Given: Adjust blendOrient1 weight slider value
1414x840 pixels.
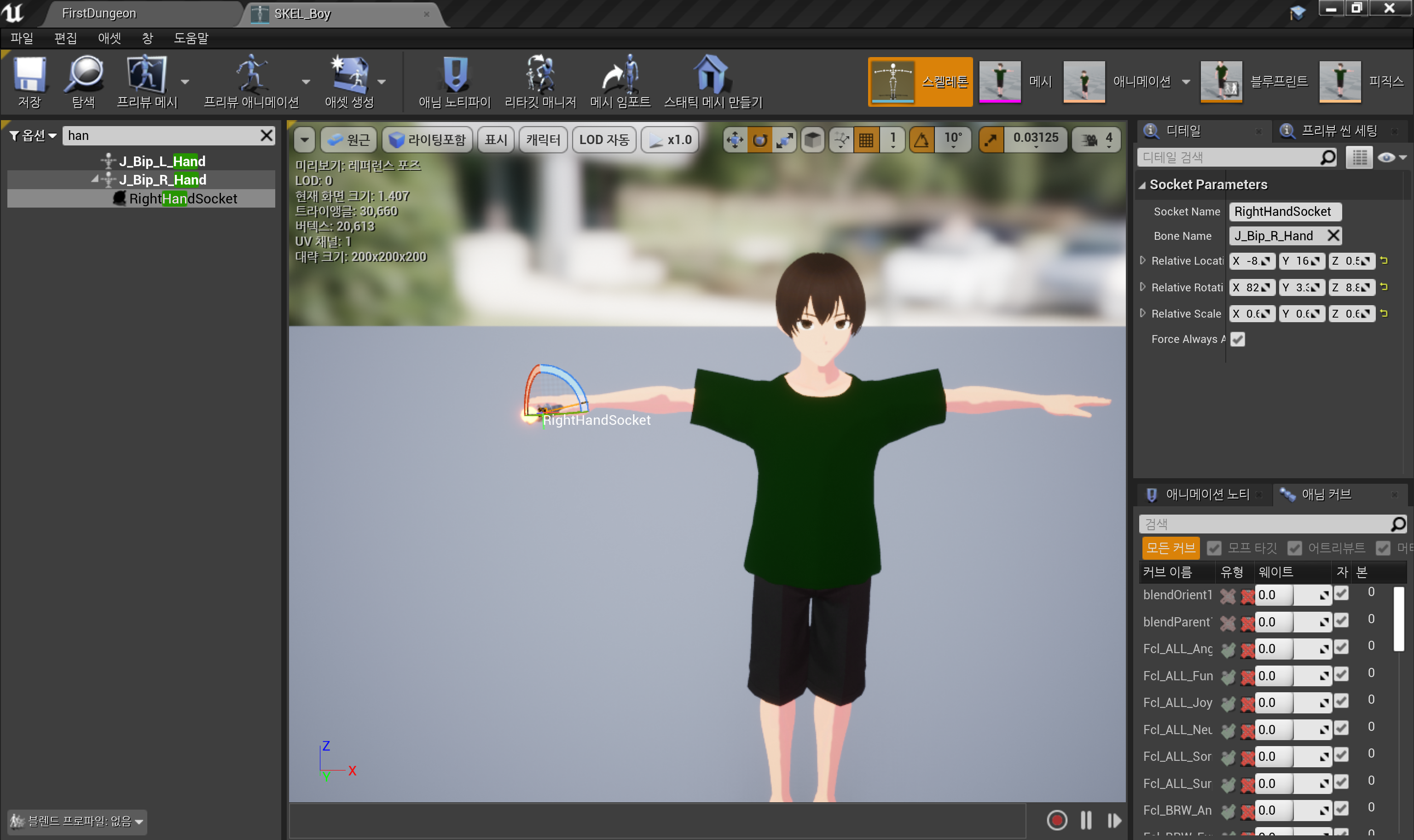Looking at the screenshot, I should [x=1292, y=595].
